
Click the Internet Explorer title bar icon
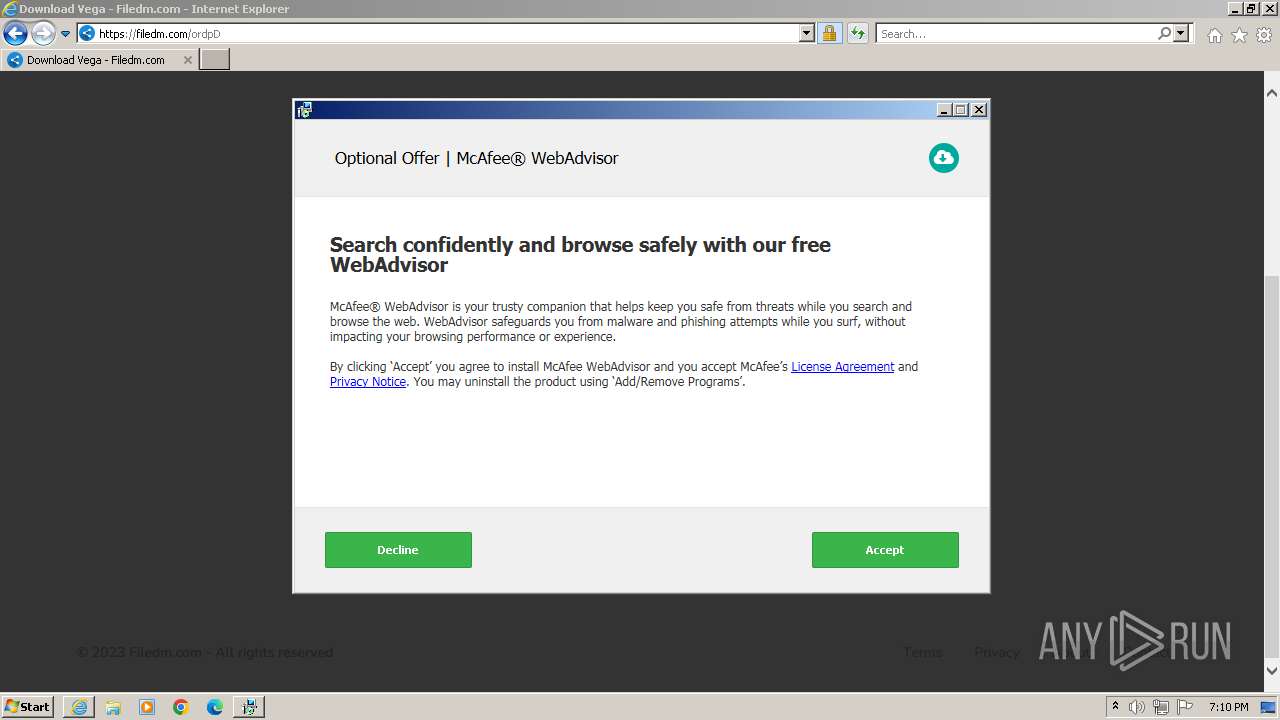pos(9,9)
